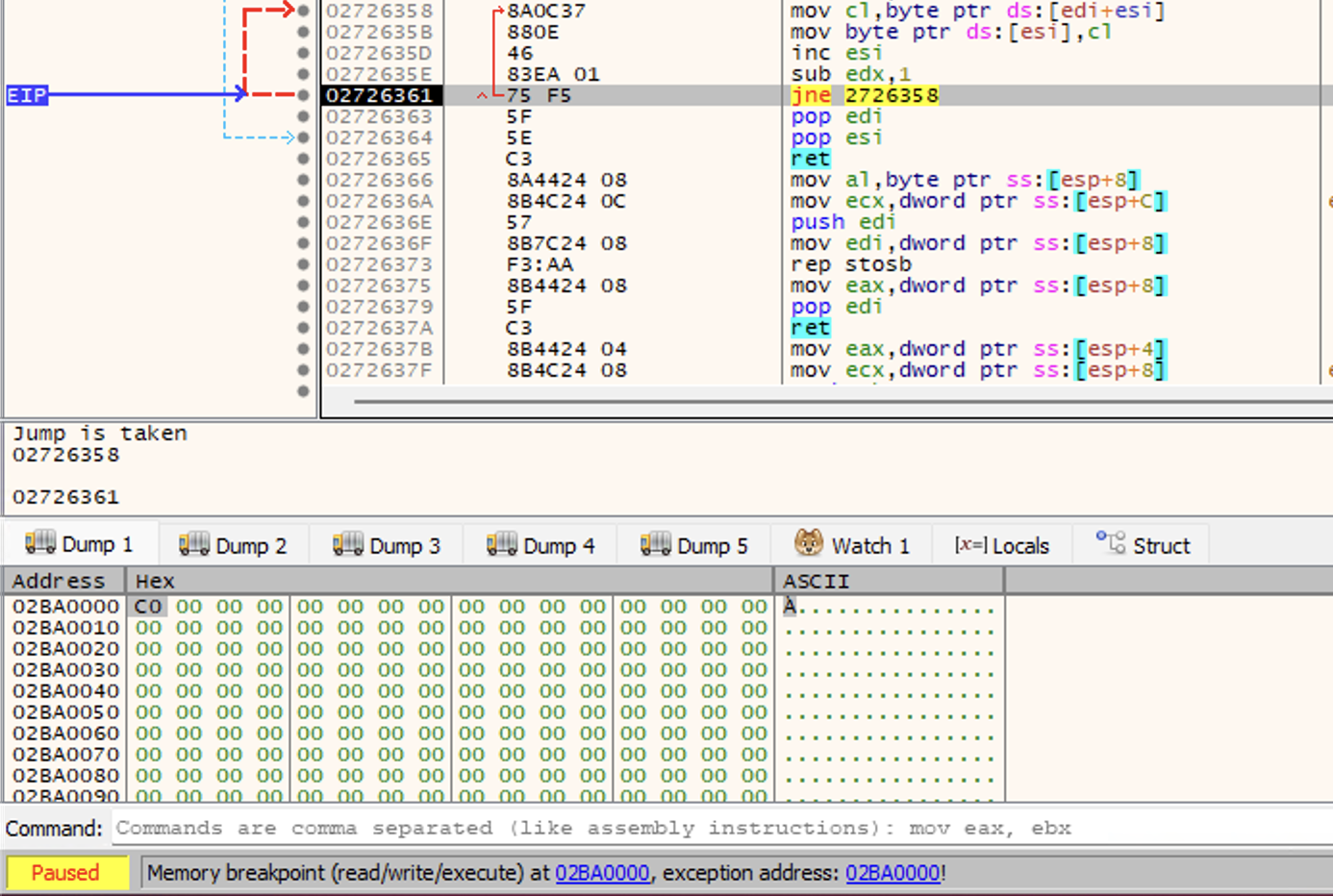Viewport: 1333px width, 896px height.
Task: Select 'pop edi' instruction at 02726363
Action: pos(837,116)
